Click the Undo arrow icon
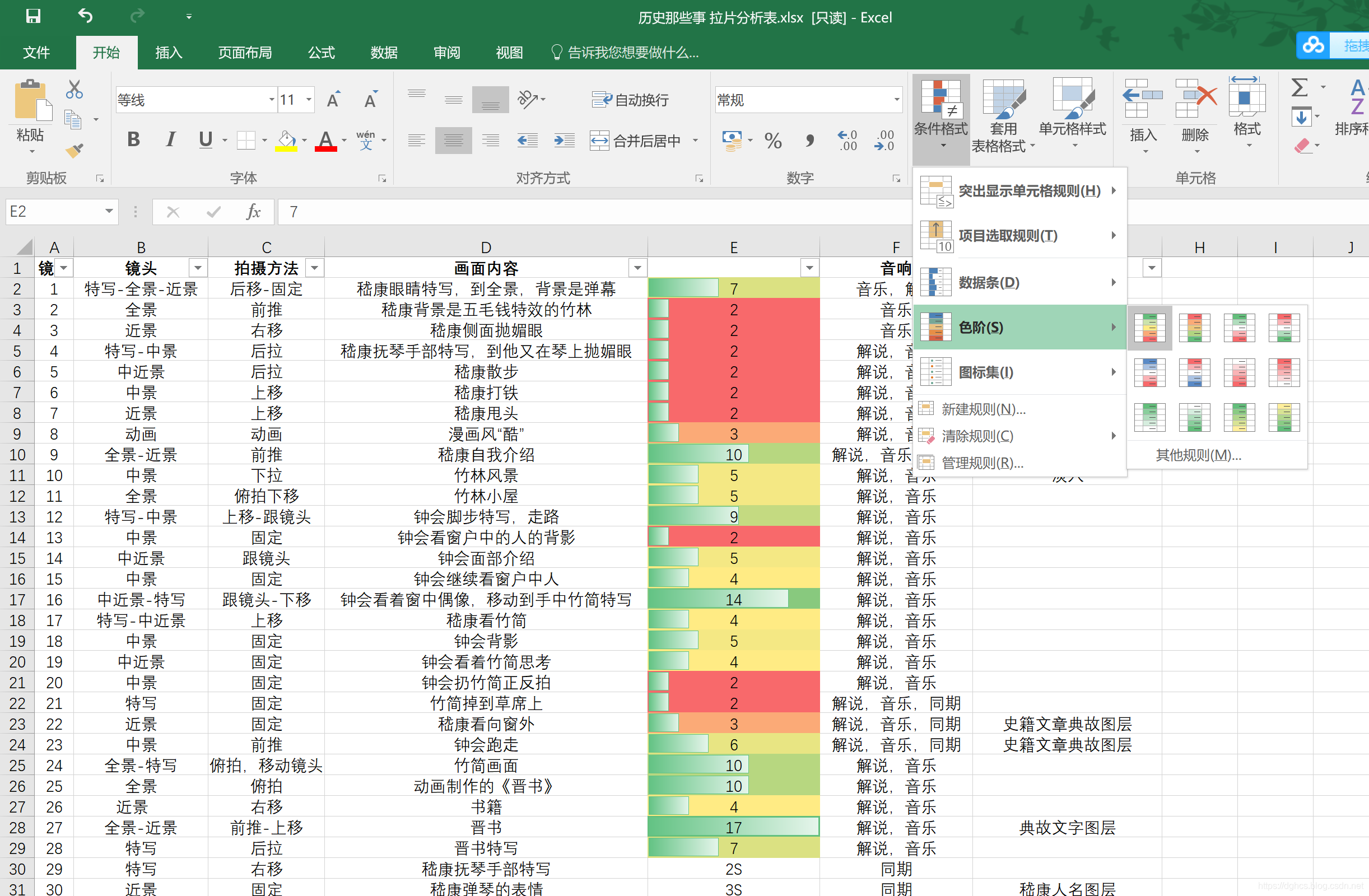Viewport: 1369px width, 896px height. 85,16
